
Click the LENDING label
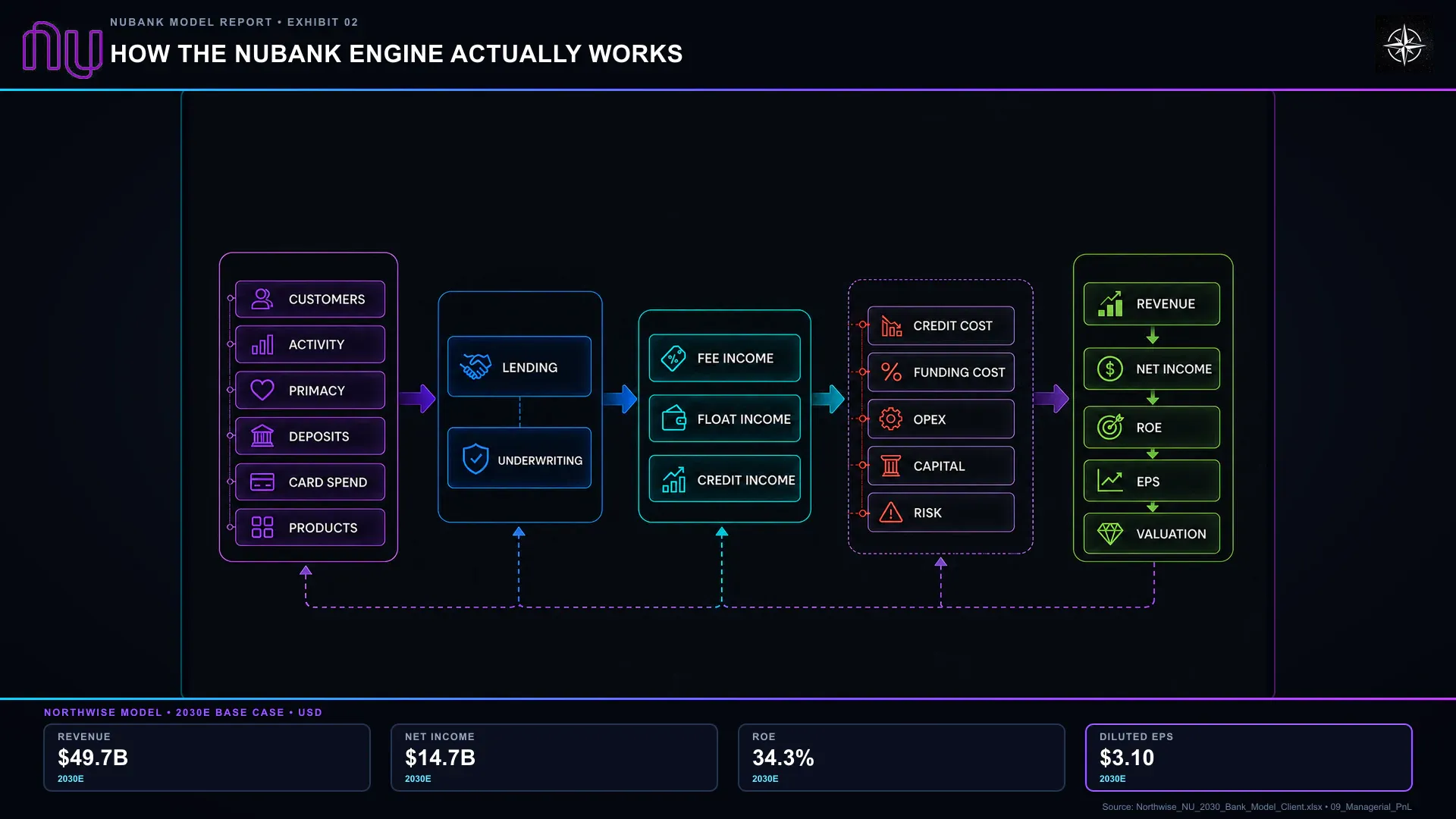(530, 368)
